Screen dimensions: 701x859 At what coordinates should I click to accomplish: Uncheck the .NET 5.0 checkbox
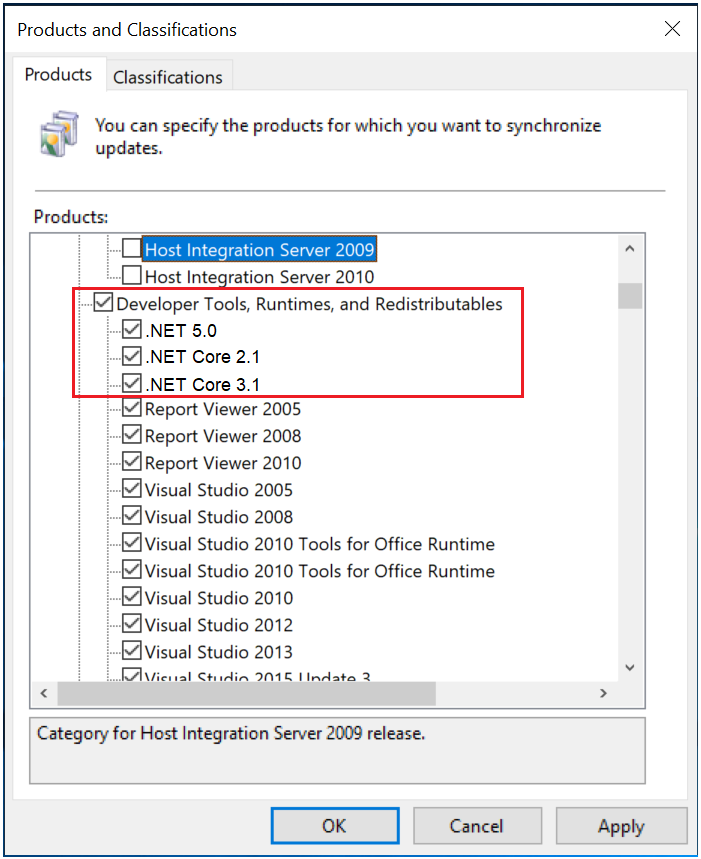point(131,330)
